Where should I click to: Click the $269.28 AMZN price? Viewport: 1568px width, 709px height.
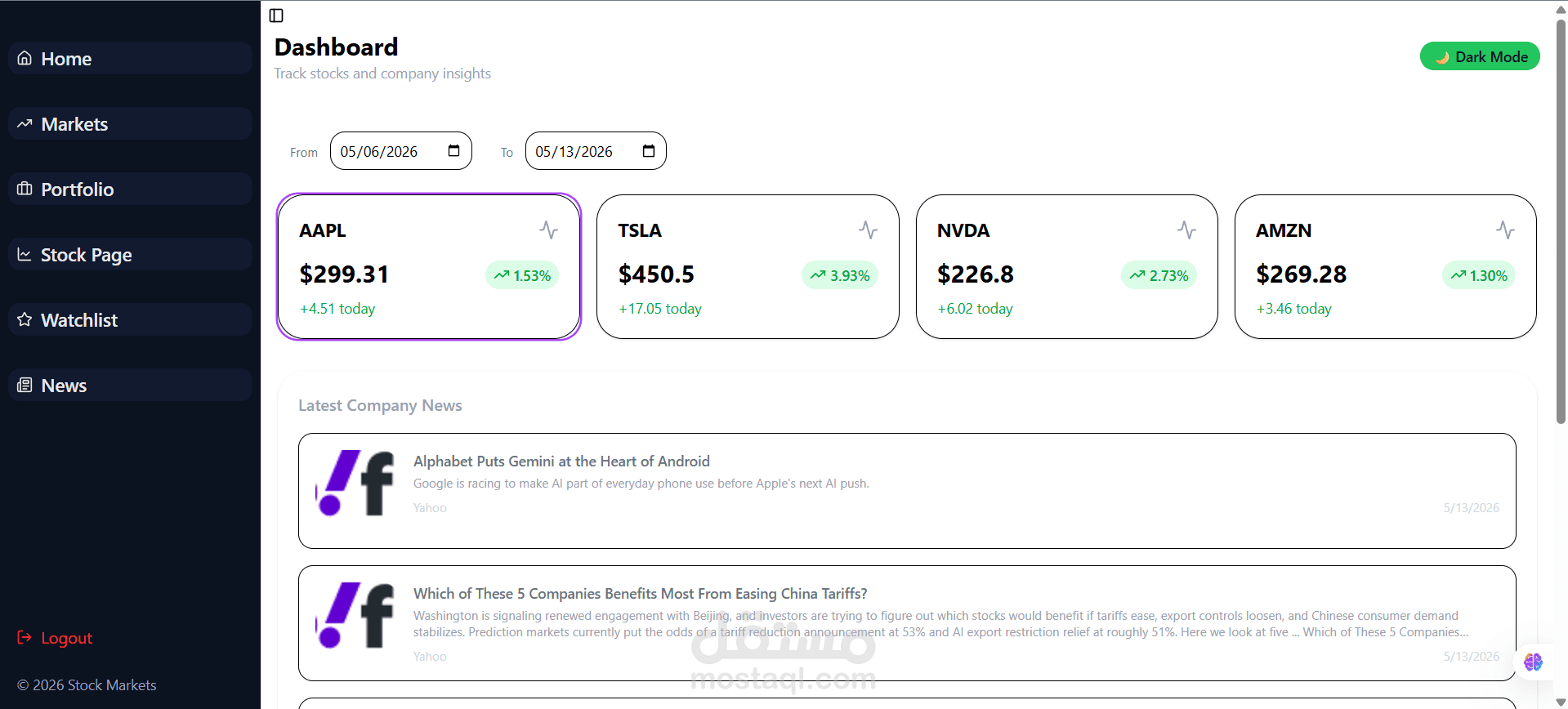[x=1301, y=274]
